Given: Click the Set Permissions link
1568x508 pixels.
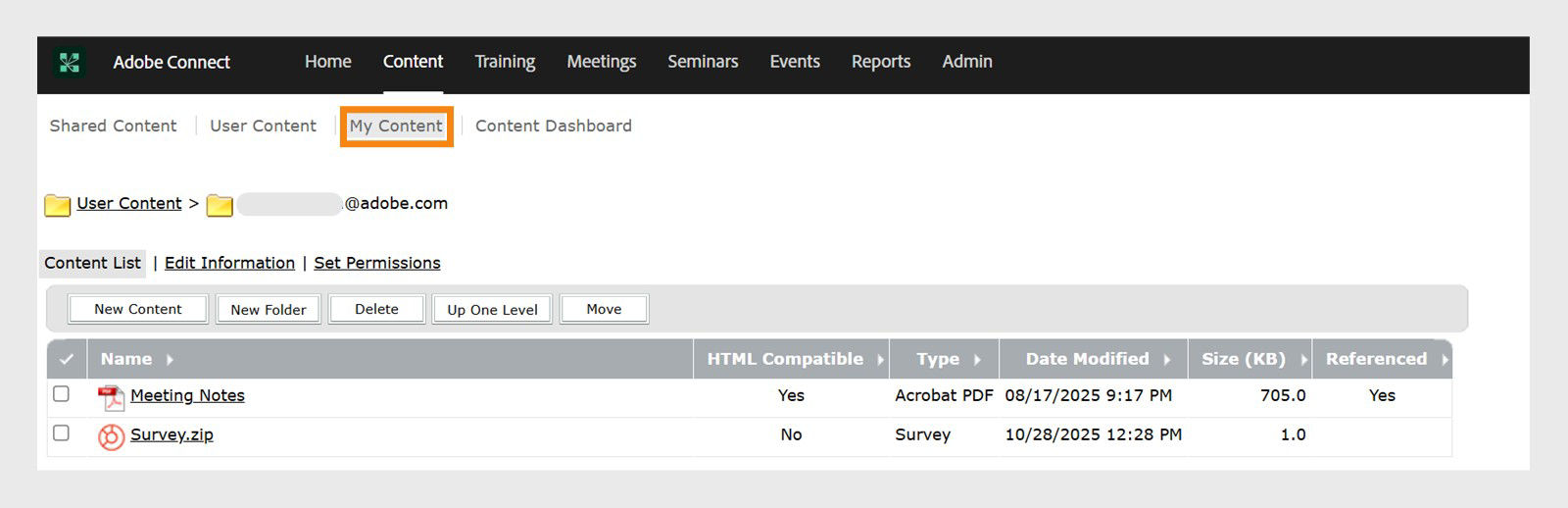Looking at the screenshot, I should tap(377, 263).
